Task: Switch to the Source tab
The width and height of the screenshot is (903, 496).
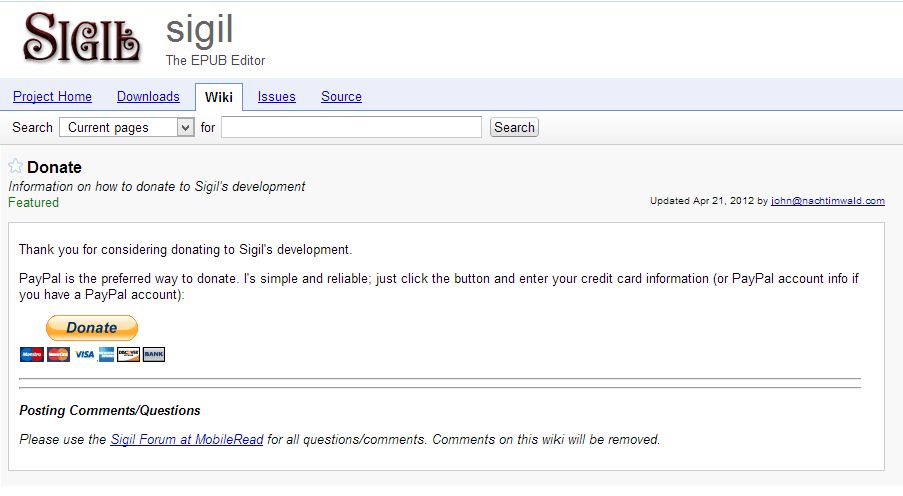Action: click(342, 97)
